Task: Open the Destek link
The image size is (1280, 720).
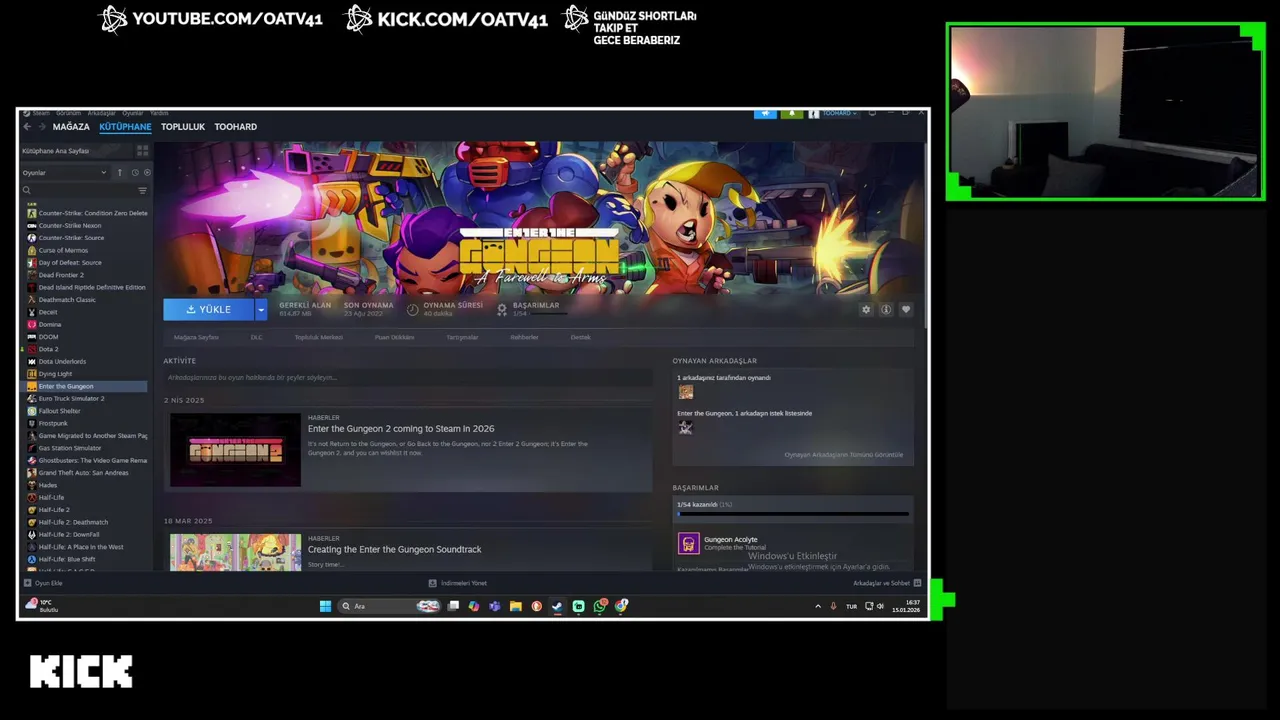Action: [580, 337]
